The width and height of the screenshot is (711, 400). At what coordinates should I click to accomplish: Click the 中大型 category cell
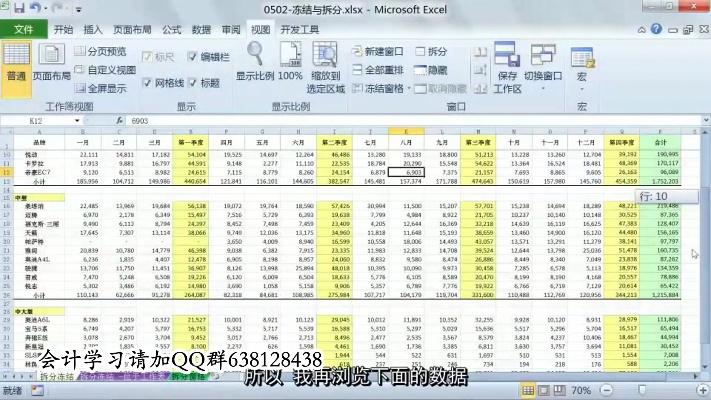pyautogui.click(x=39, y=312)
